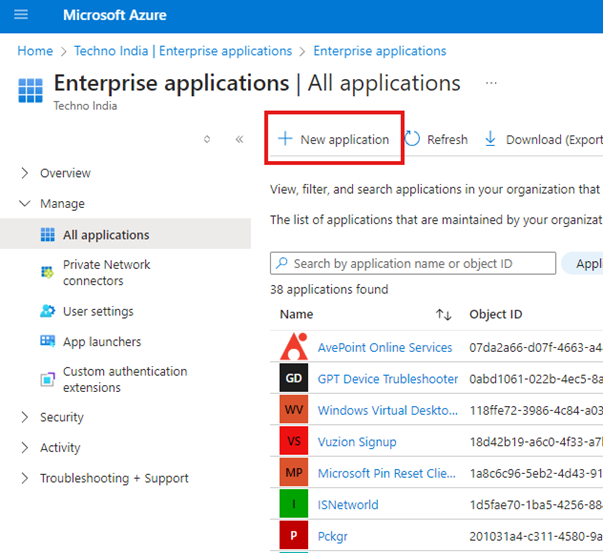Click the GD application icon

[x=294, y=378]
